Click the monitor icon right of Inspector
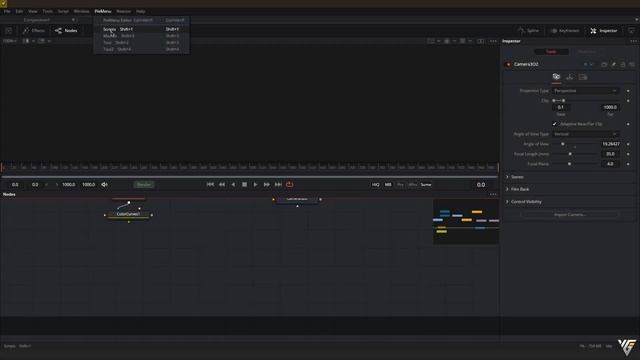Screen dimensions: 640x360 (x=631, y=31)
